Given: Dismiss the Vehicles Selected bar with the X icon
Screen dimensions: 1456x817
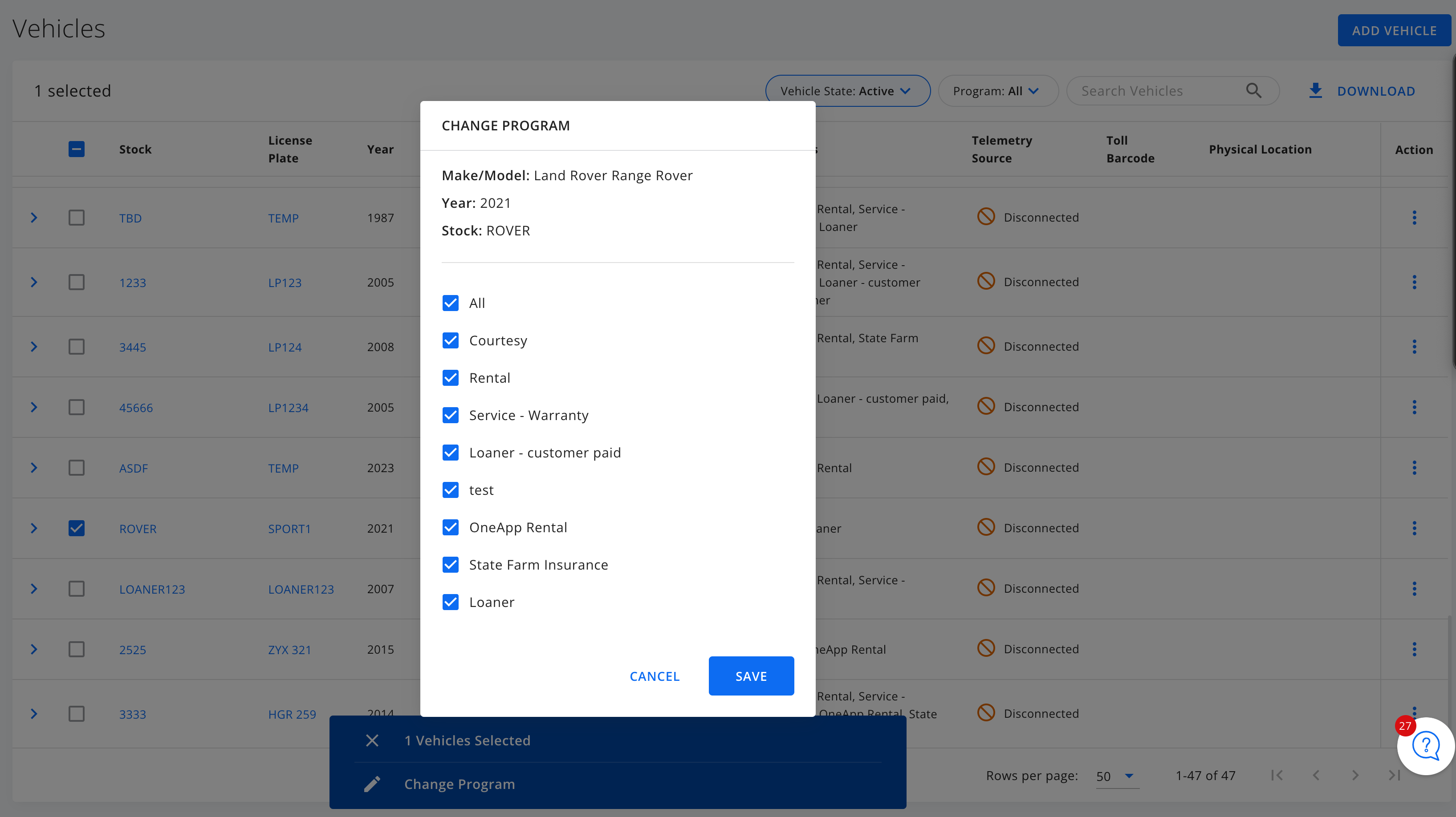Looking at the screenshot, I should click(x=372, y=740).
